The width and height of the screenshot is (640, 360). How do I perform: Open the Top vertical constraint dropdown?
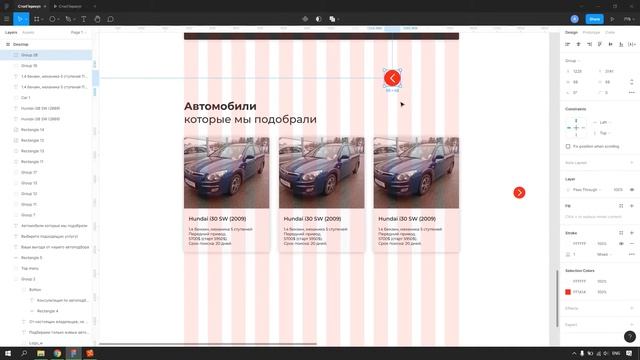[x=604, y=133]
